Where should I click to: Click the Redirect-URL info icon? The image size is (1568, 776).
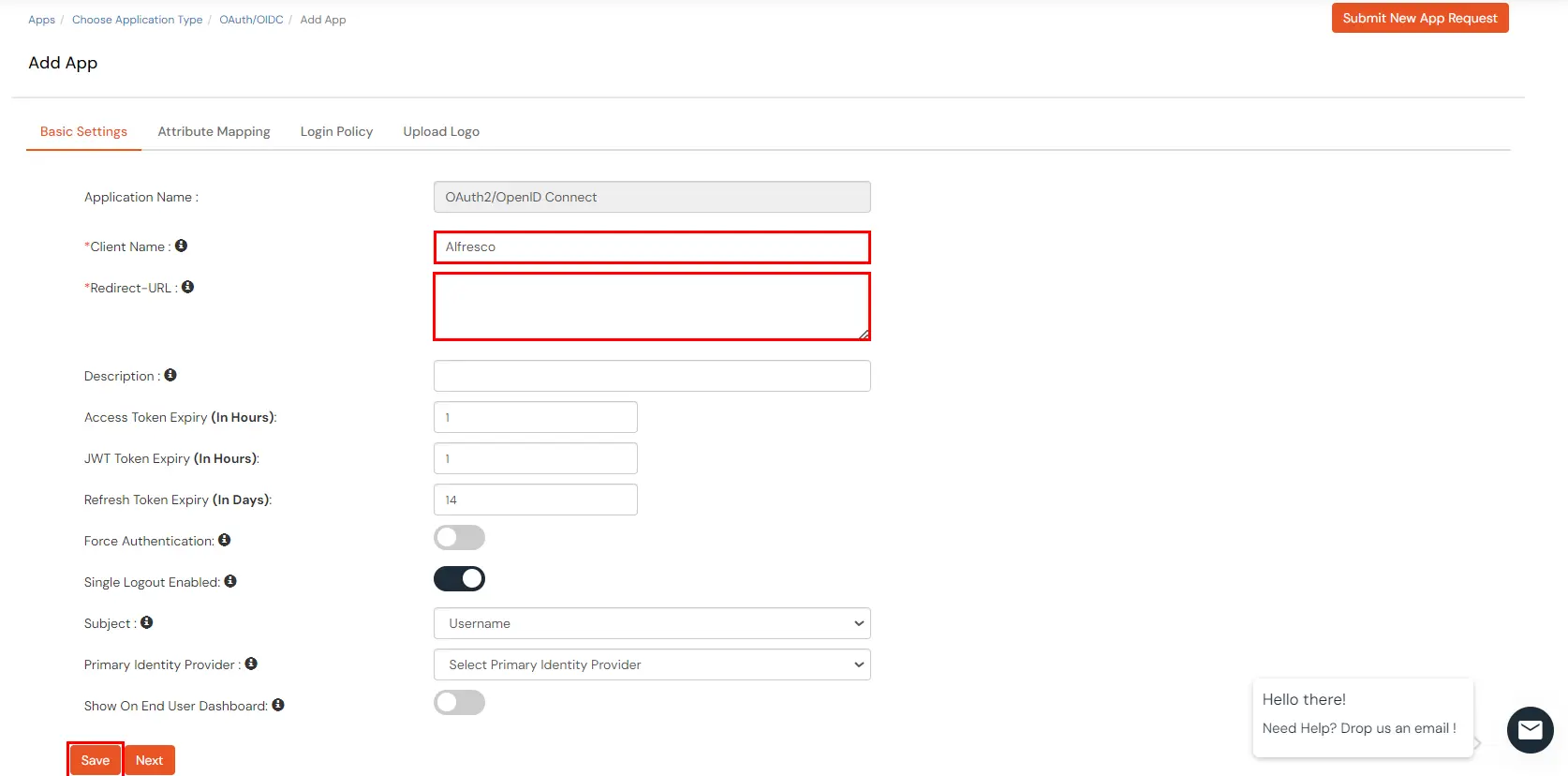tap(187, 287)
